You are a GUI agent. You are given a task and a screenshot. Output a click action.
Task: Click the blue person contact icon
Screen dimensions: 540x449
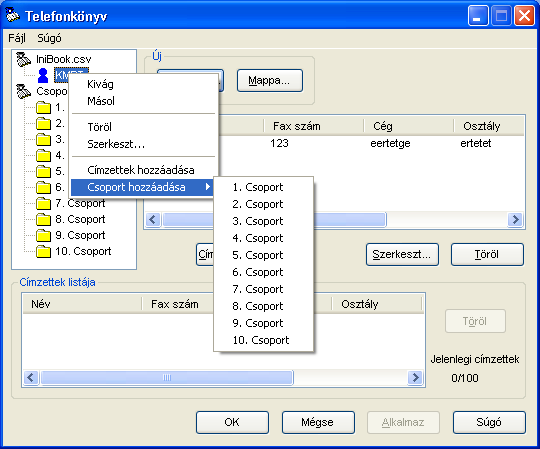(x=43, y=75)
